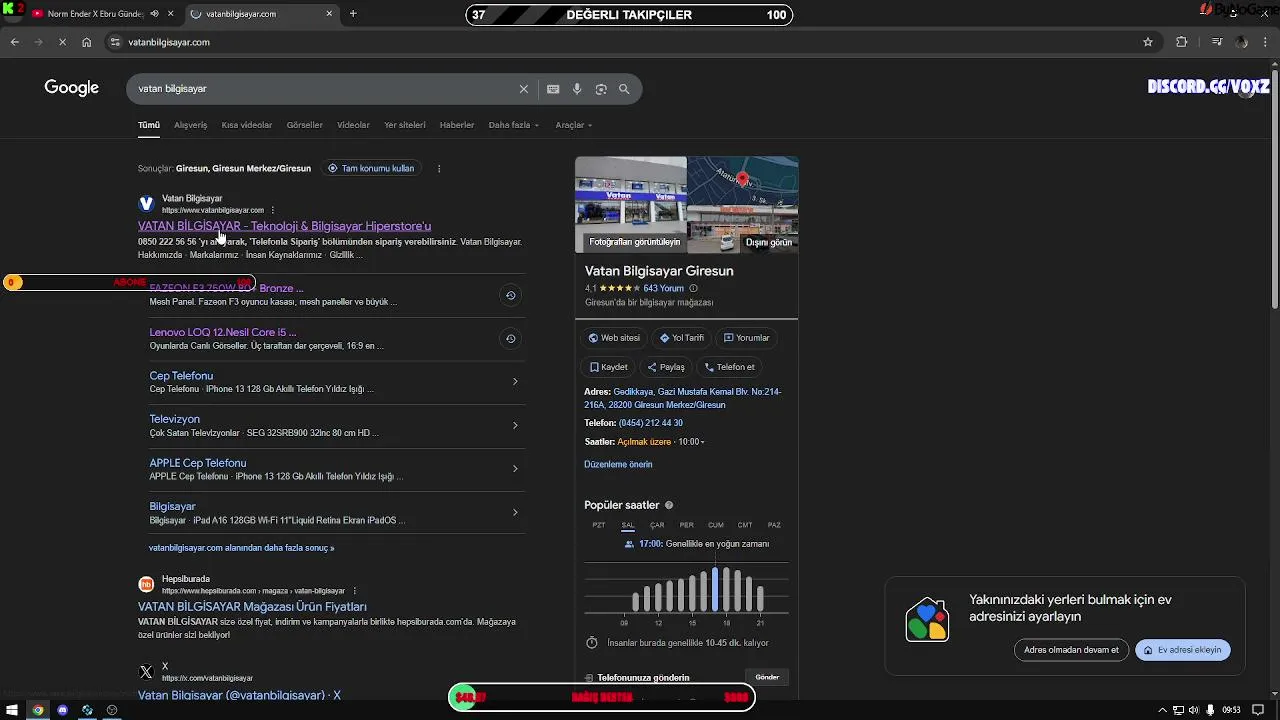
Task: Open the Windows Start menu
Action: (x=12, y=710)
